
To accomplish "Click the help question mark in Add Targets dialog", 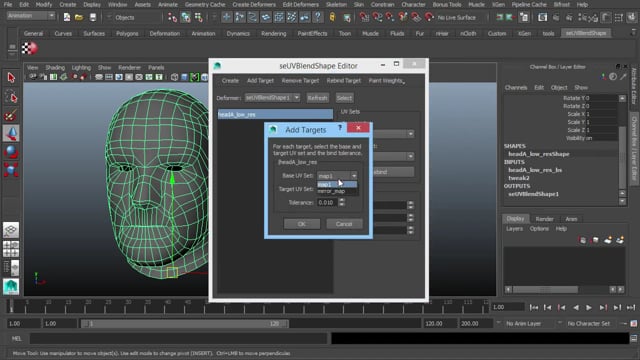I will pos(340,128).
